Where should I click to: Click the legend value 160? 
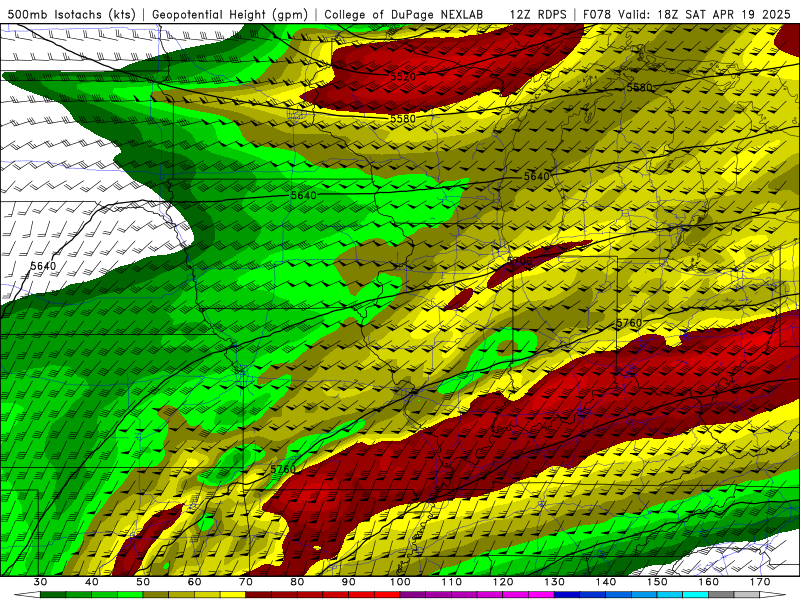click(709, 582)
